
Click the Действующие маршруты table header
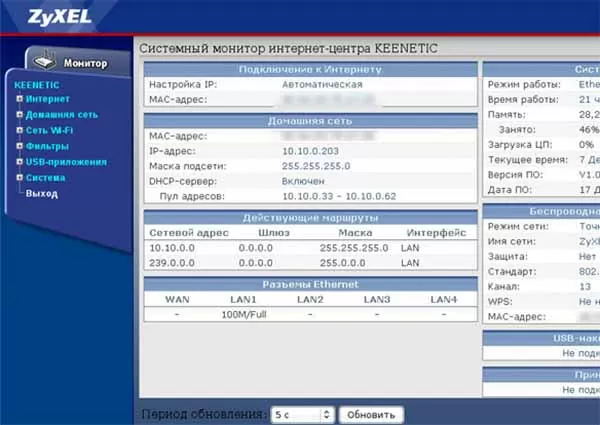(x=309, y=217)
